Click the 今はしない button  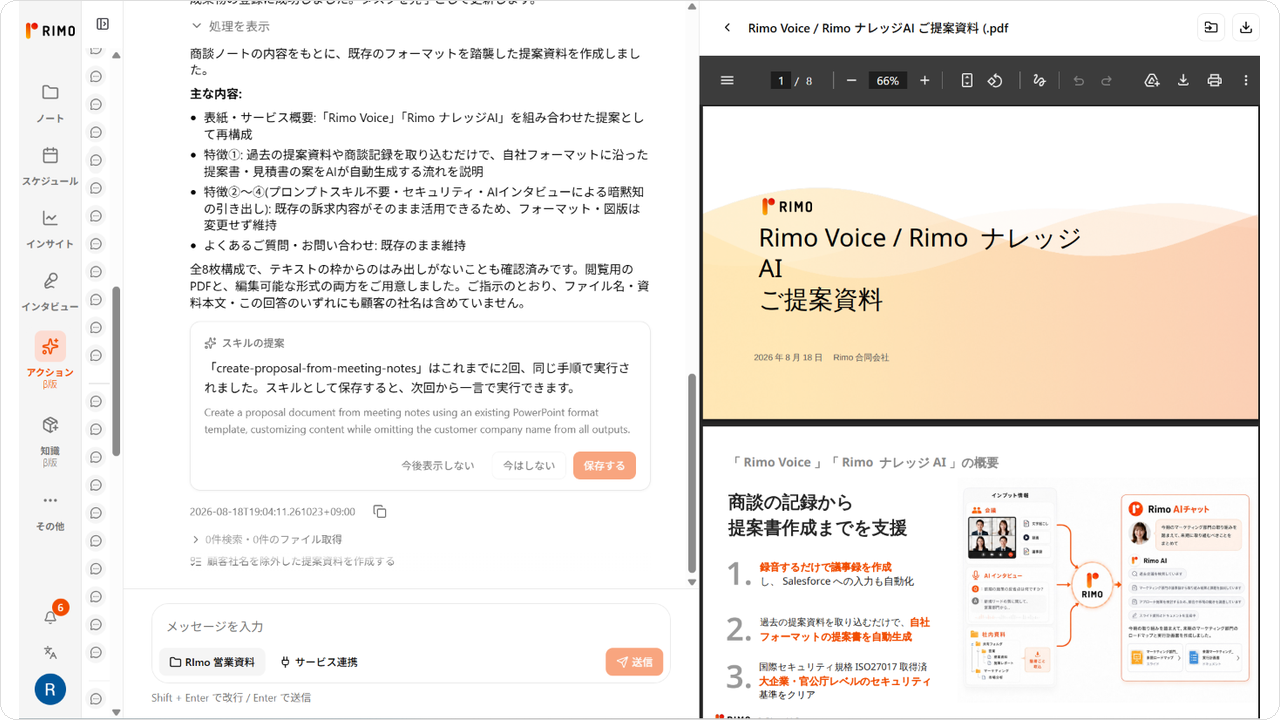[x=529, y=466]
